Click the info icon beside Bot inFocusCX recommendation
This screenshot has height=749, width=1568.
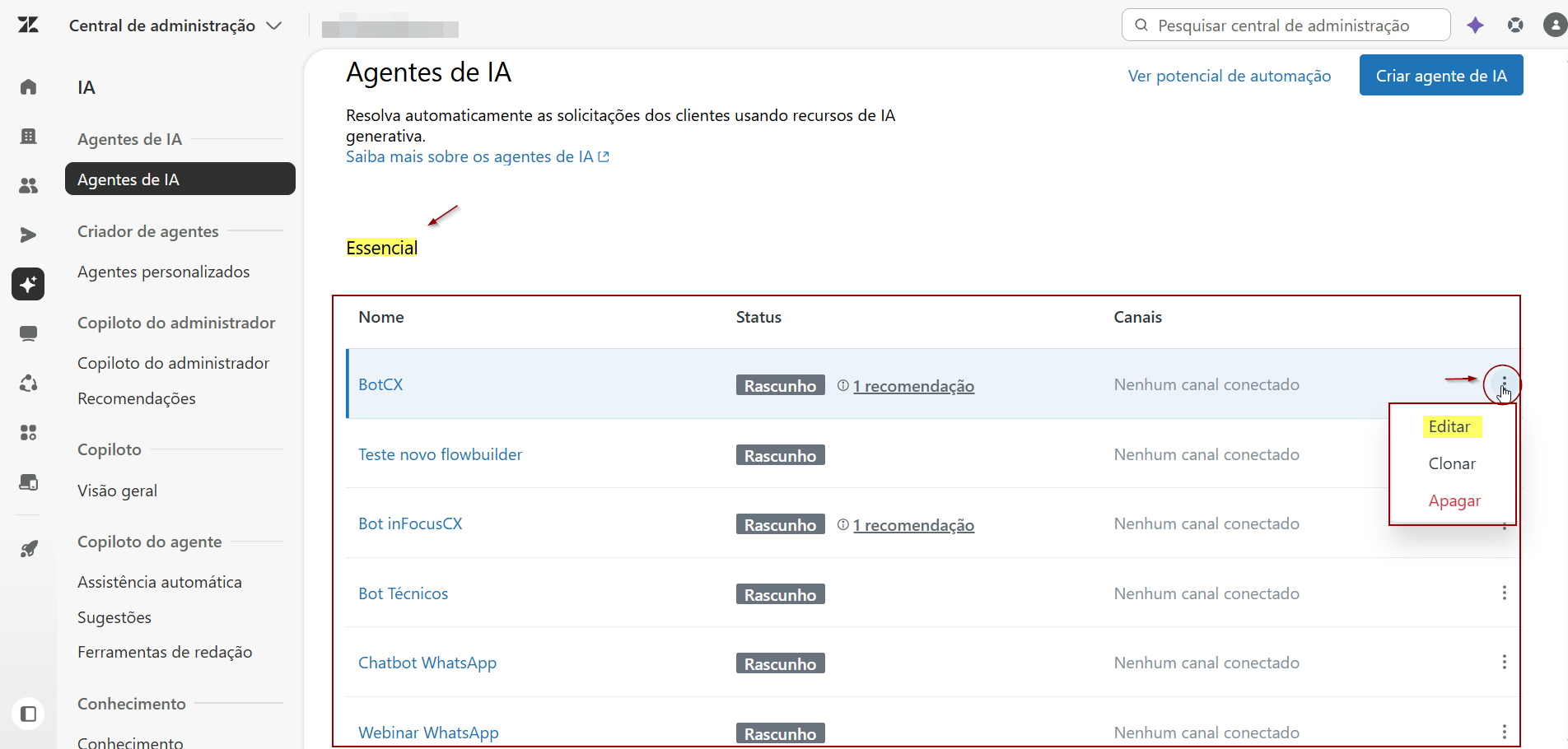point(842,524)
